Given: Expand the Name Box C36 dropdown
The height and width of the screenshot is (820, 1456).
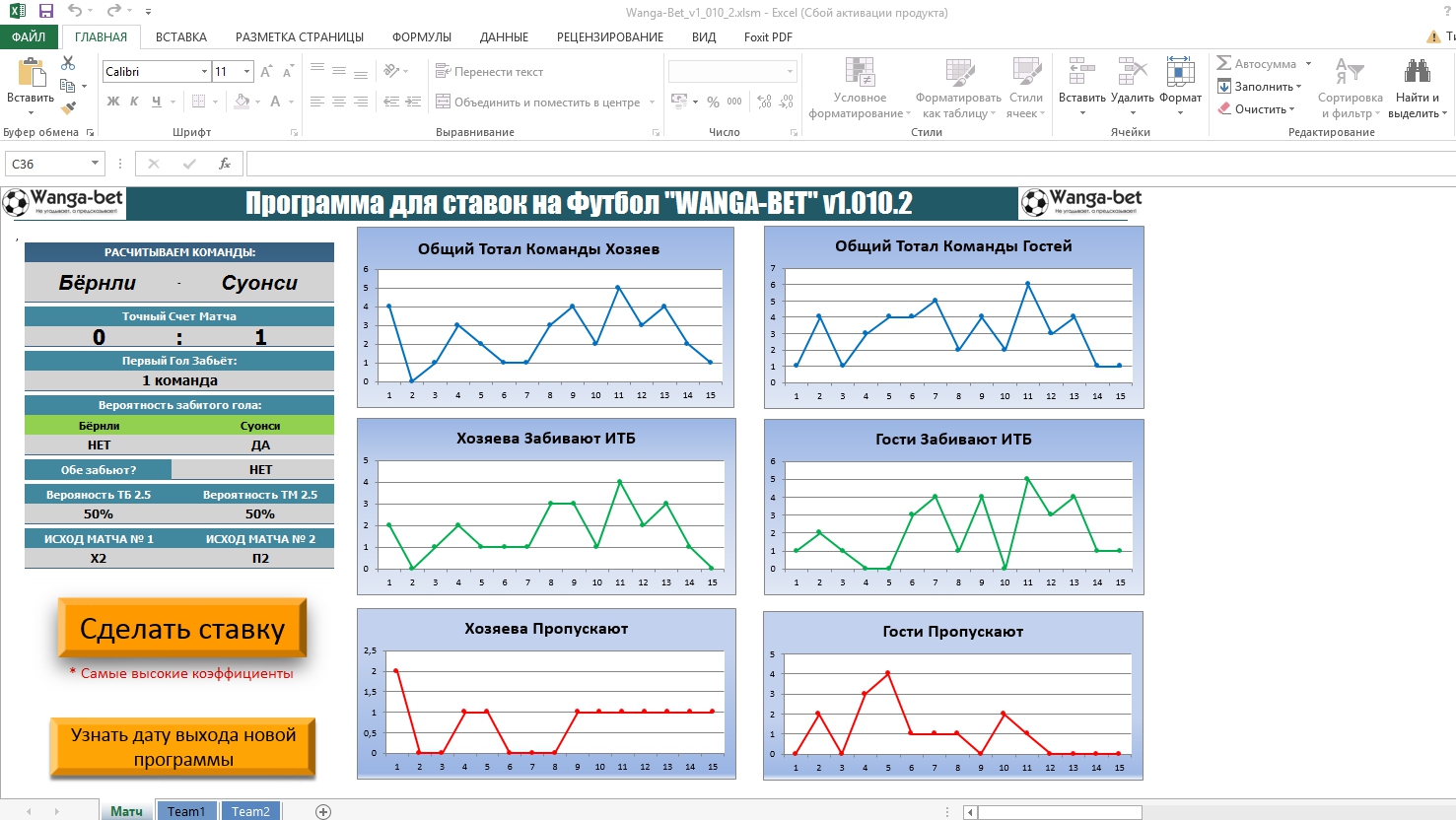Looking at the screenshot, I should pyautogui.click(x=95, y=164).
